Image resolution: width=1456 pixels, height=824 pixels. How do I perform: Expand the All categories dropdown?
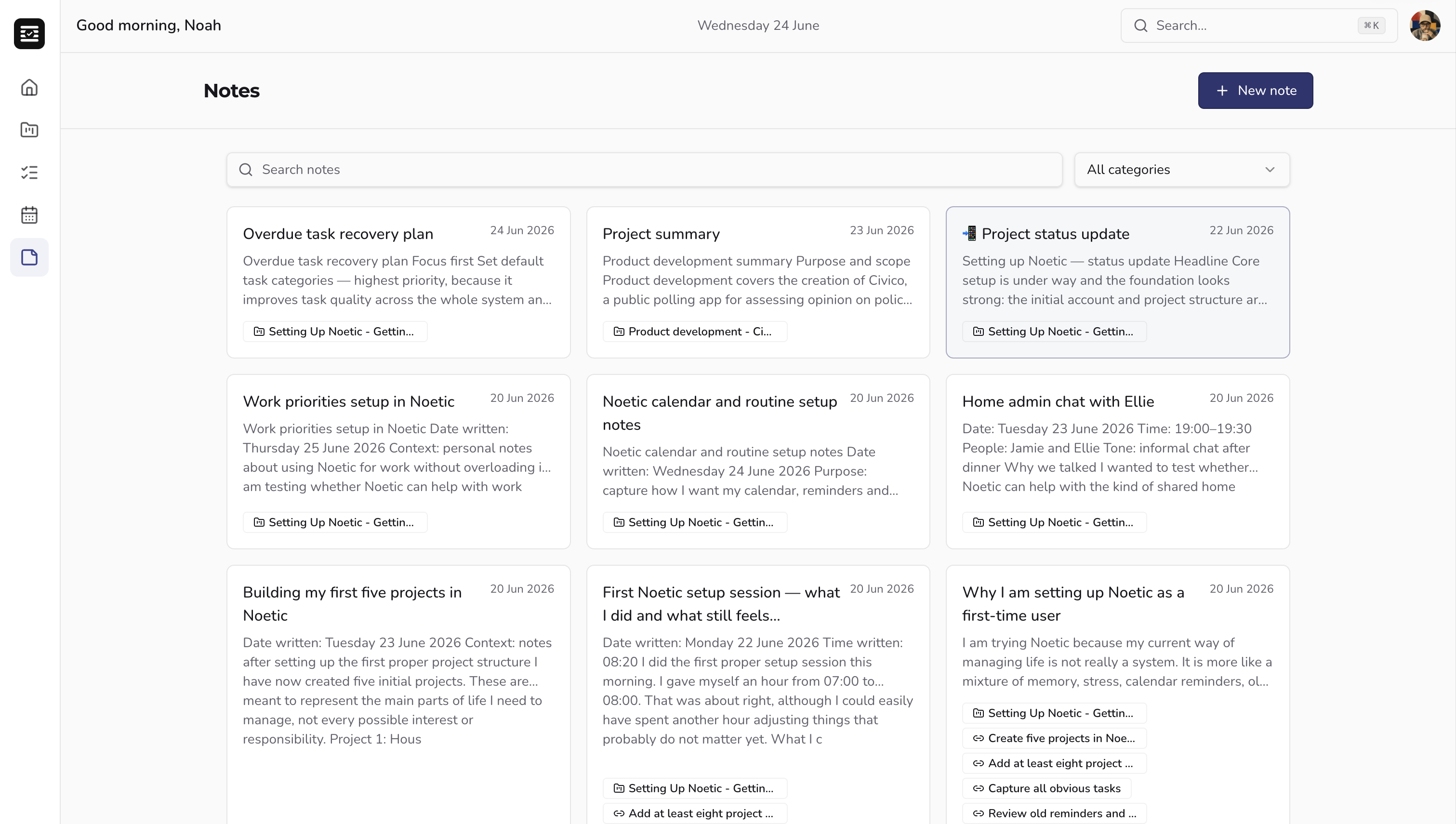click(x=1182, y=170)
